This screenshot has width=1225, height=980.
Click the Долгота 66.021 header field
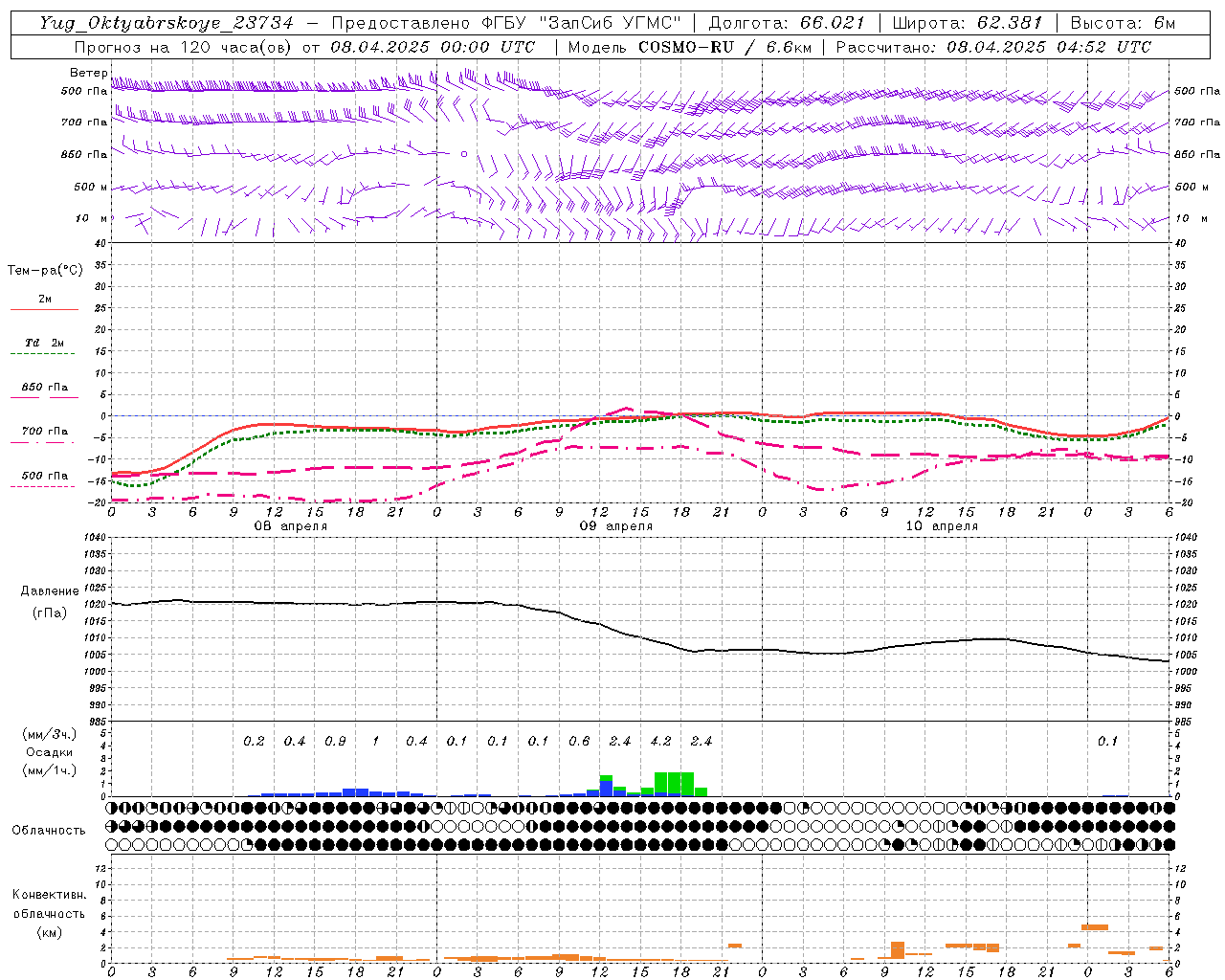787,23
